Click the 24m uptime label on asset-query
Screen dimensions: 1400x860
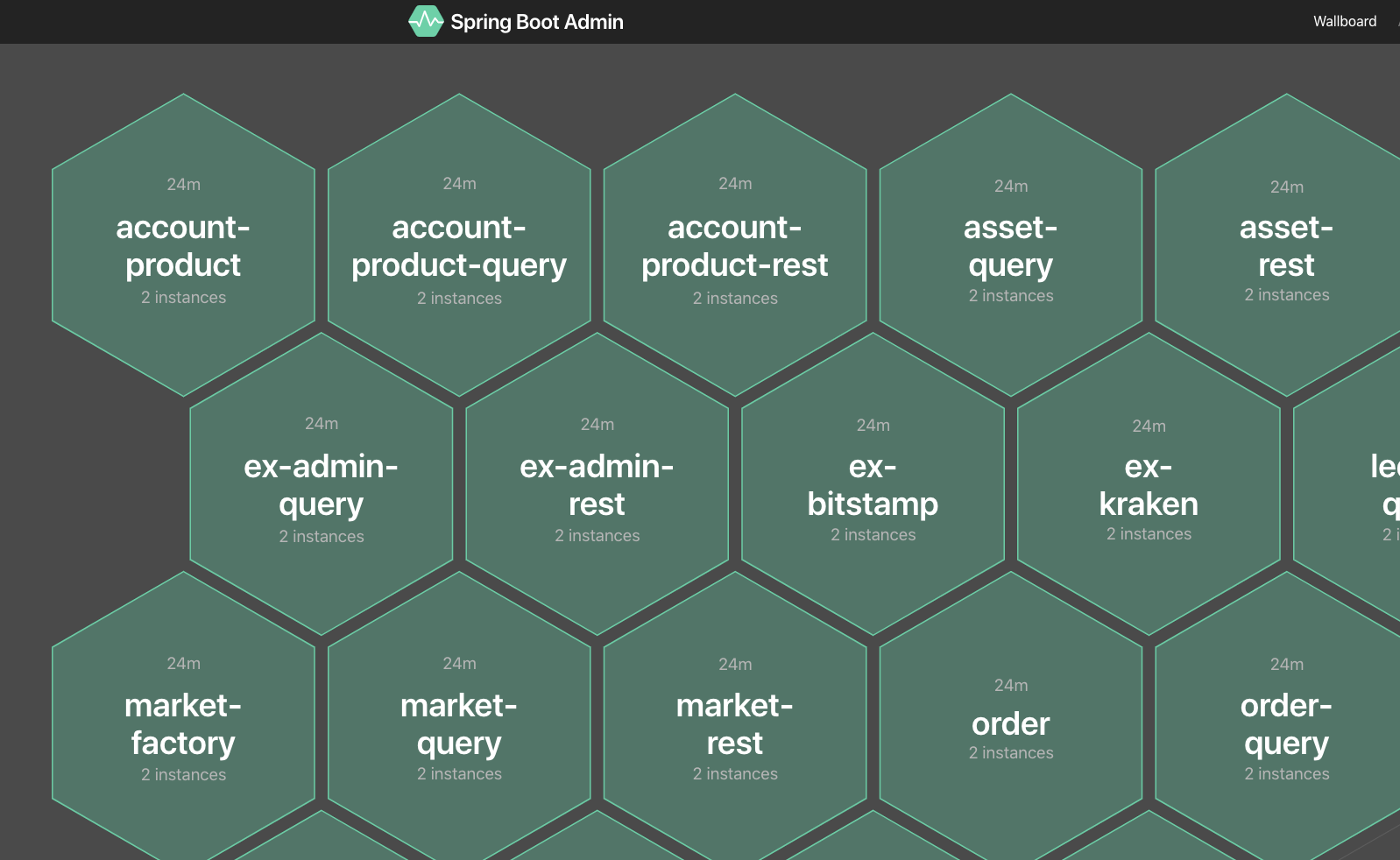pos(1011,187)
